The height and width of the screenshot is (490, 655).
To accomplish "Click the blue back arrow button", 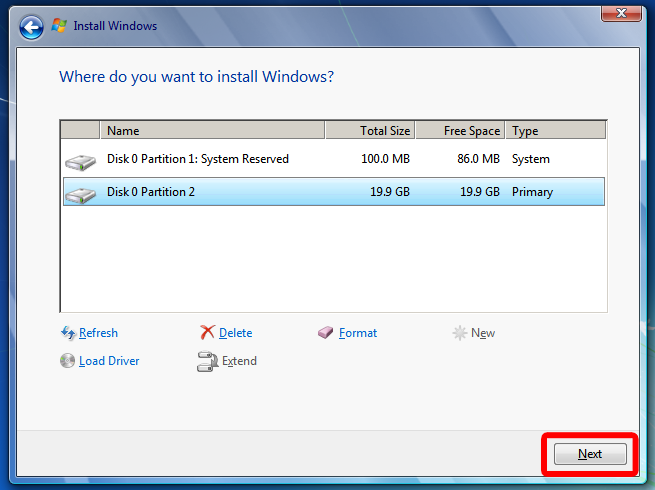I will click(31, 28).
